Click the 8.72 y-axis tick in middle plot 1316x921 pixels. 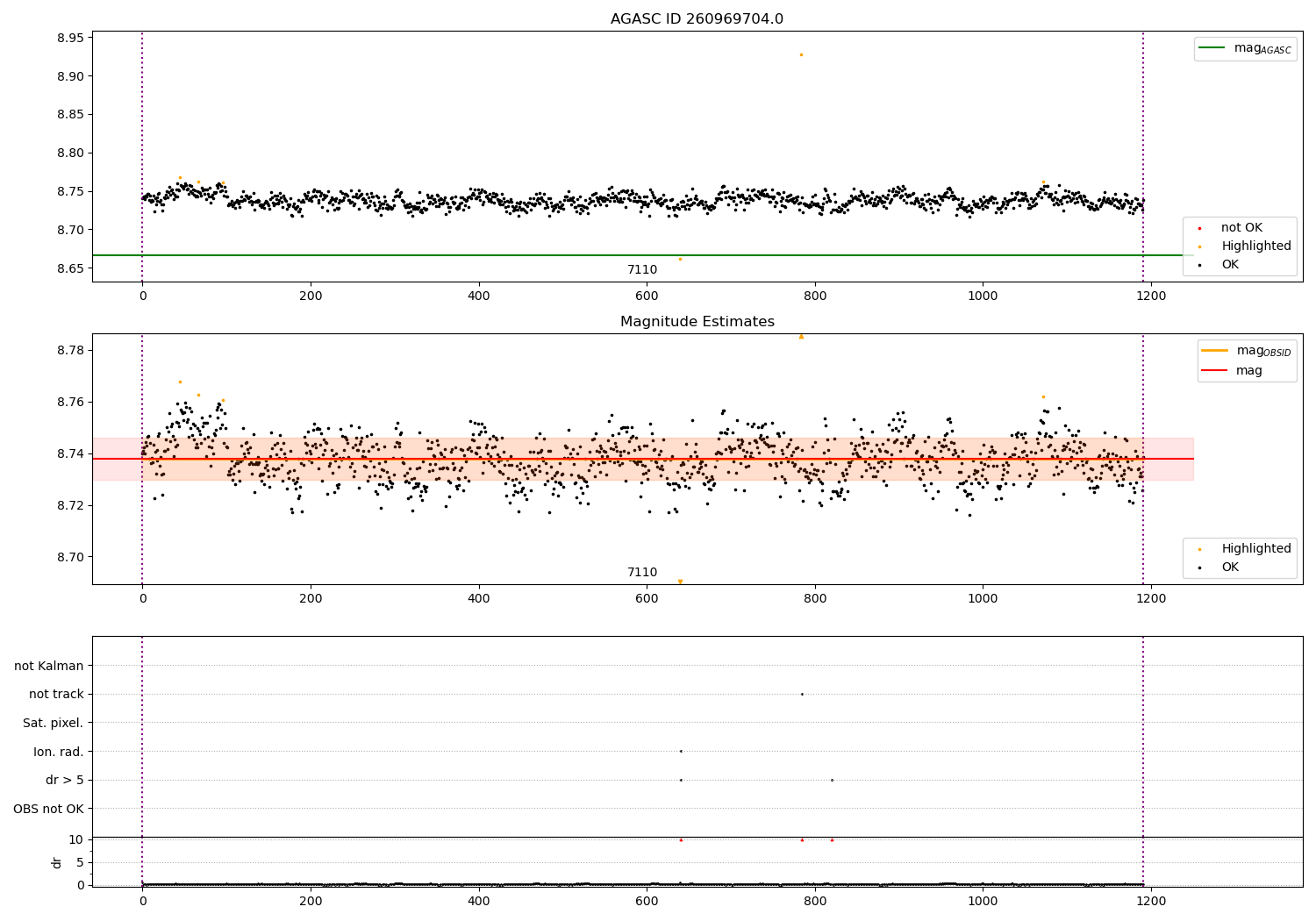70,506
